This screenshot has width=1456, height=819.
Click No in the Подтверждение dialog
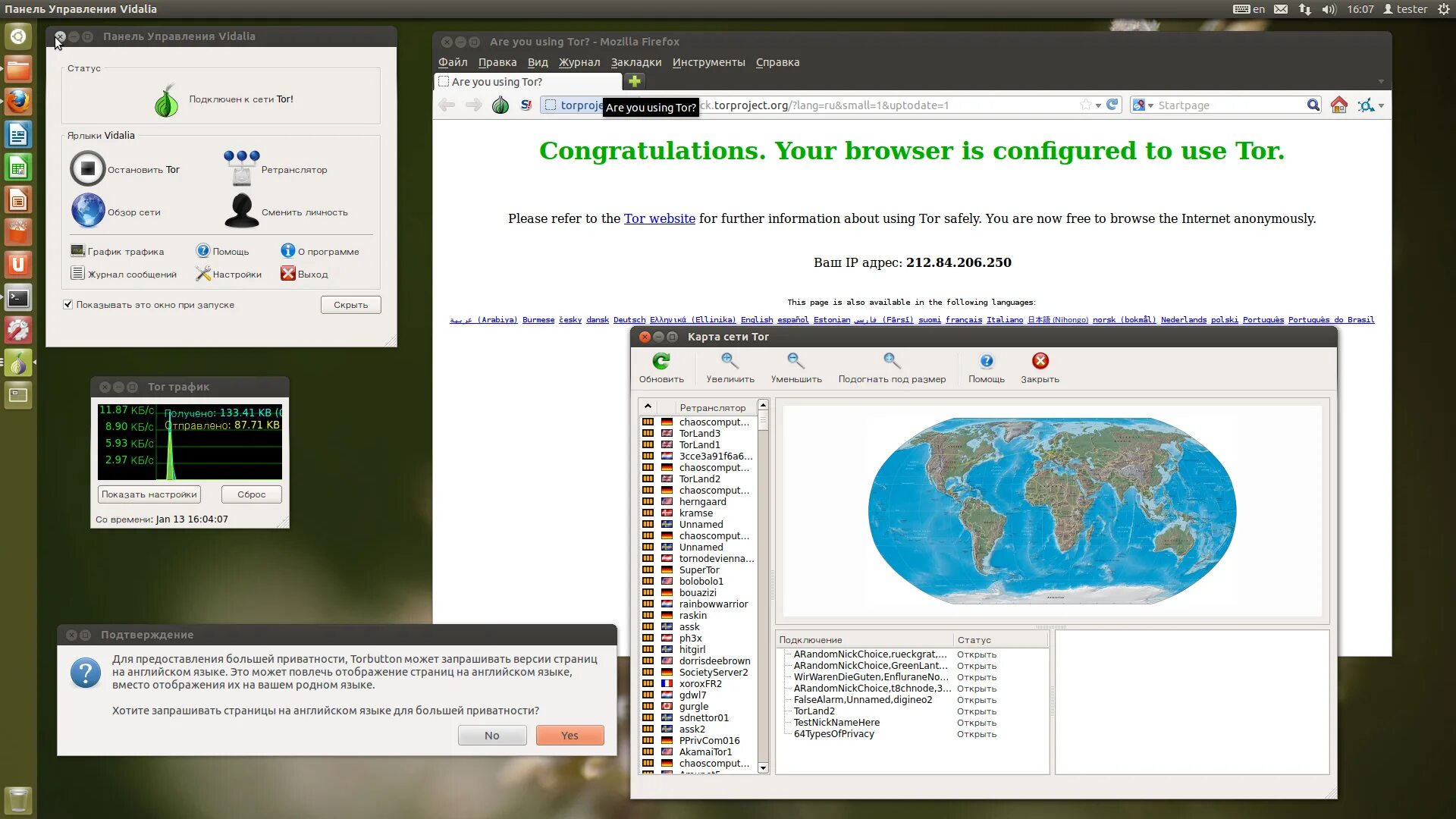tap(492, 736)
